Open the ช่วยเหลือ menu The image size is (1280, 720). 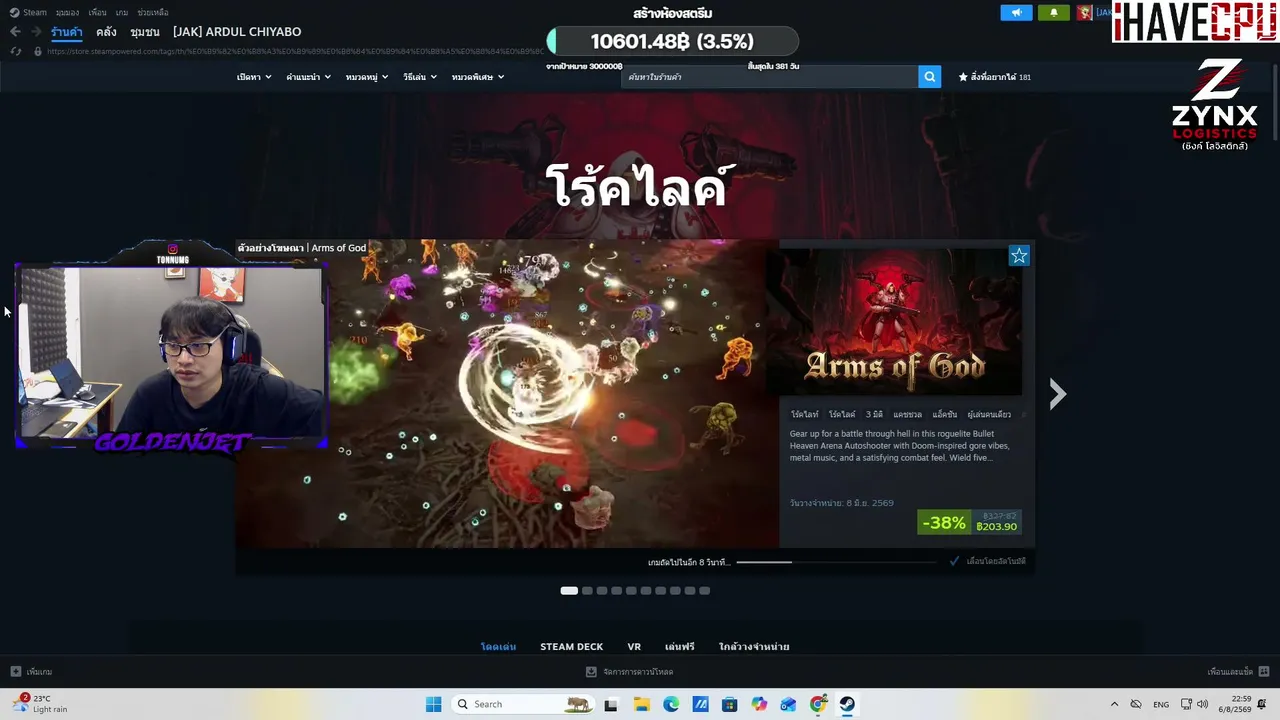[x=153, y=13]
